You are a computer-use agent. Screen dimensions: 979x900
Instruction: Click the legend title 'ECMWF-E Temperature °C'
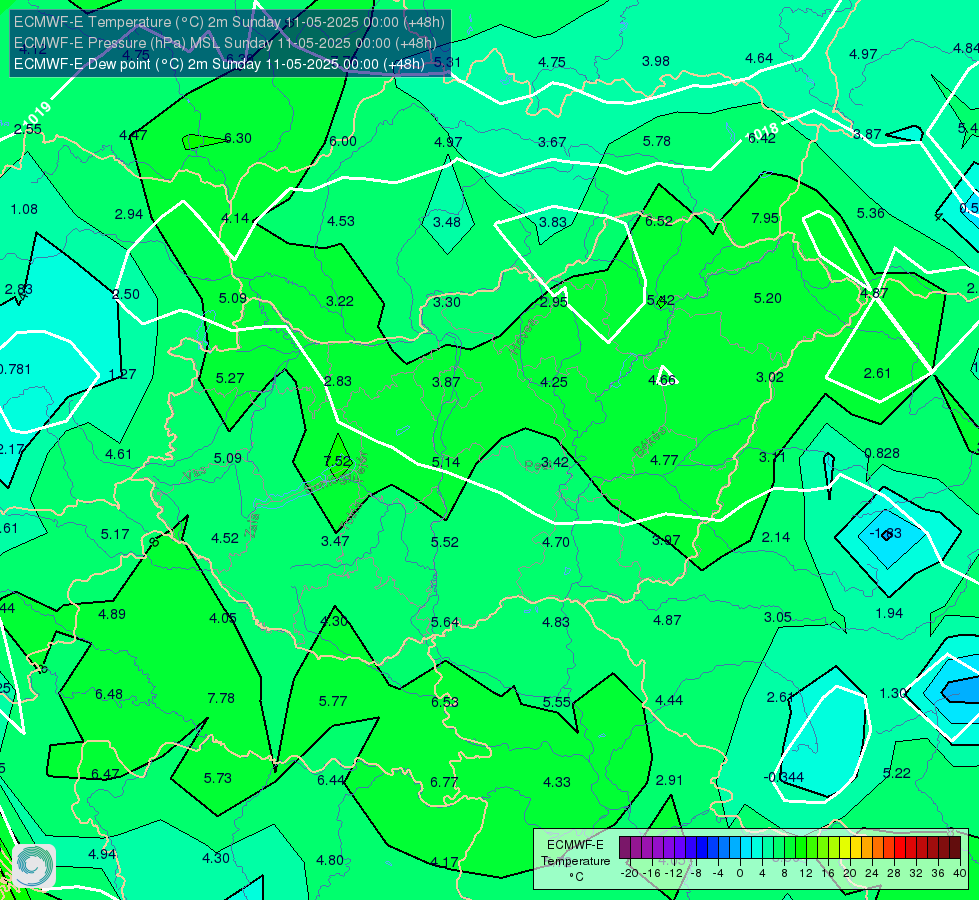[x=575, y=861]
